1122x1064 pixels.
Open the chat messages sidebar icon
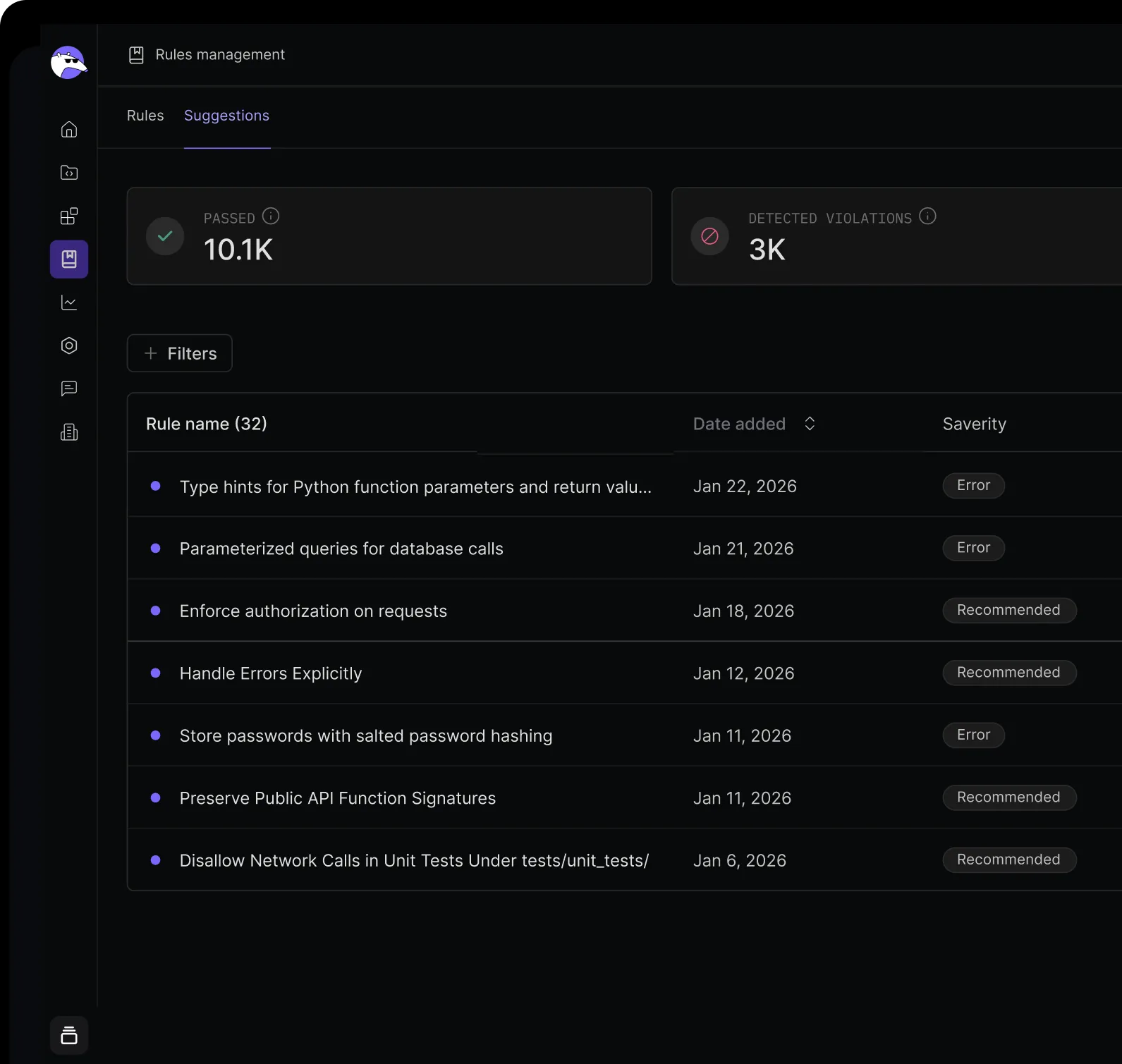(x=69, y=389)
